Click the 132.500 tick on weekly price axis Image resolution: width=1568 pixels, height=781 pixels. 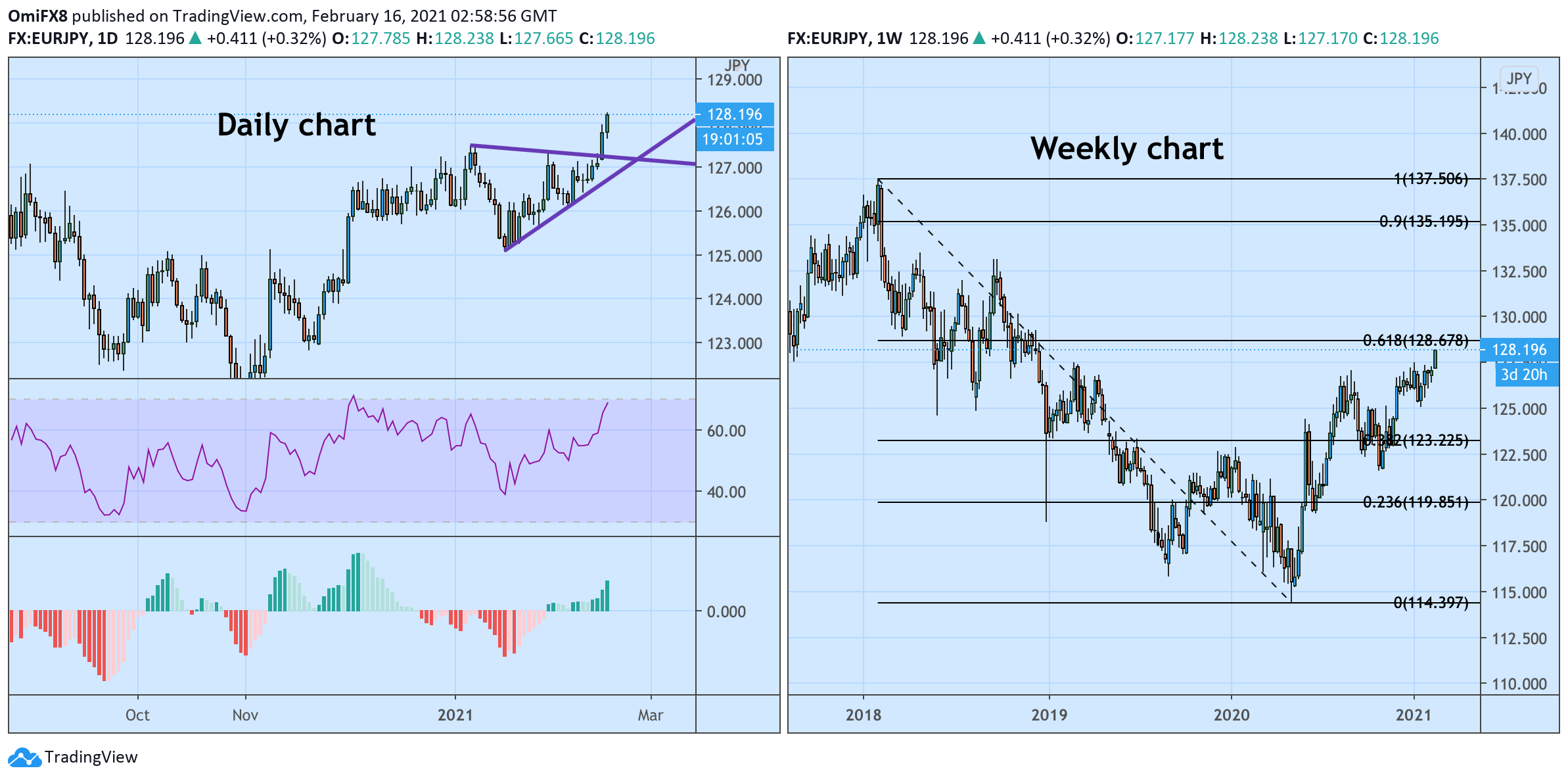1519,272
